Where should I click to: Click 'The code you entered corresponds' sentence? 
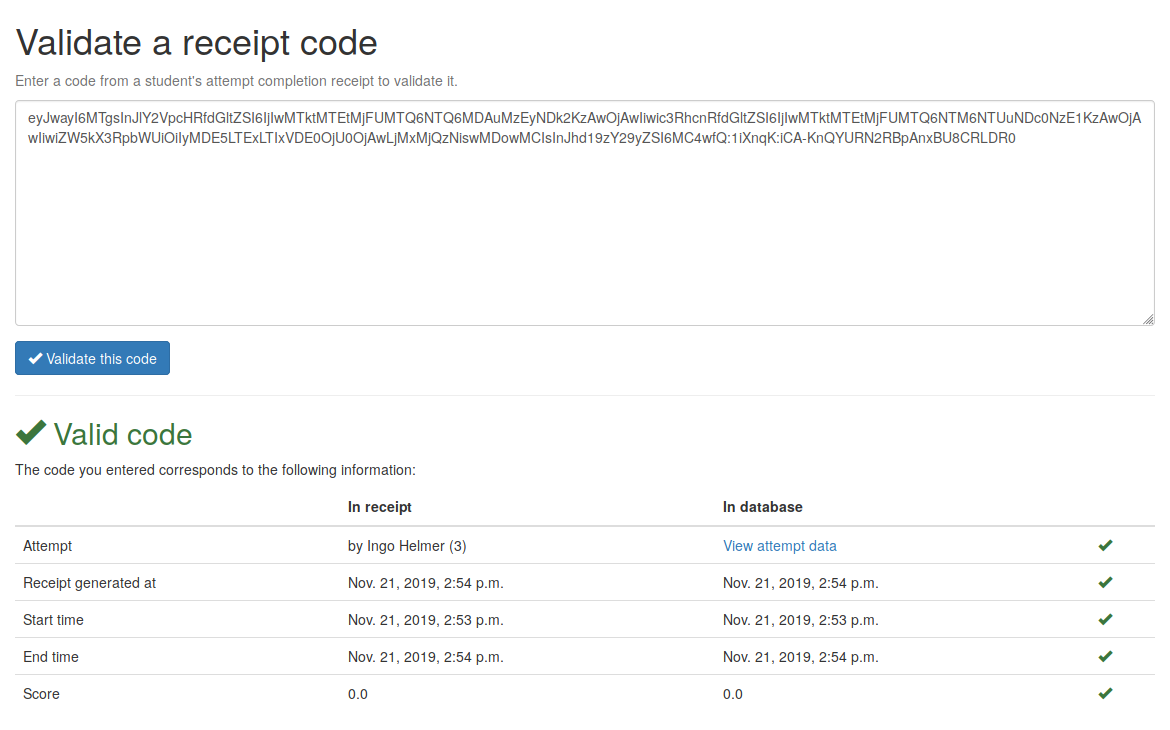(x=216, y=470)
